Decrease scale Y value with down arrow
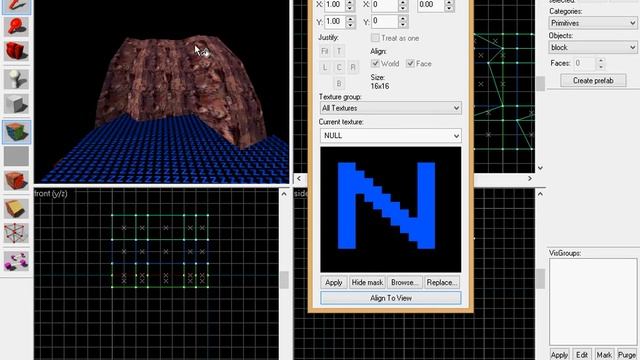The image size is (640, 360). point(350,24)
